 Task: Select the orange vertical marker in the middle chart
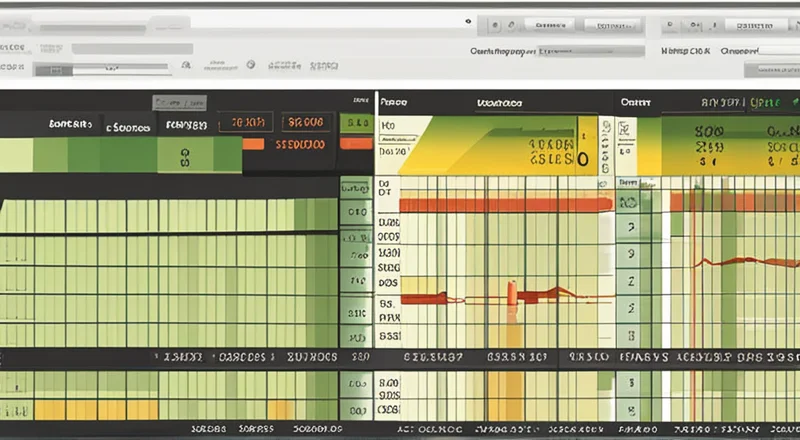pyautogui.click(x=511, y=292)
